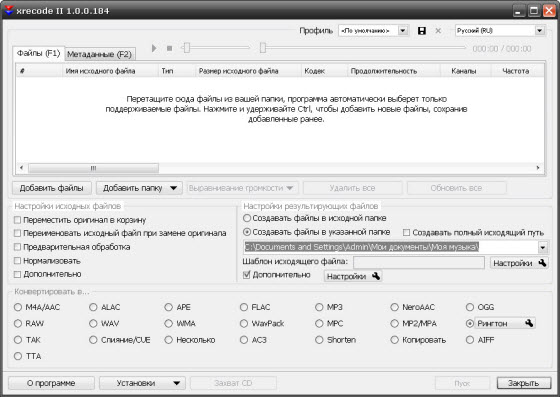Choose APE output format

[x=169, y=307]
